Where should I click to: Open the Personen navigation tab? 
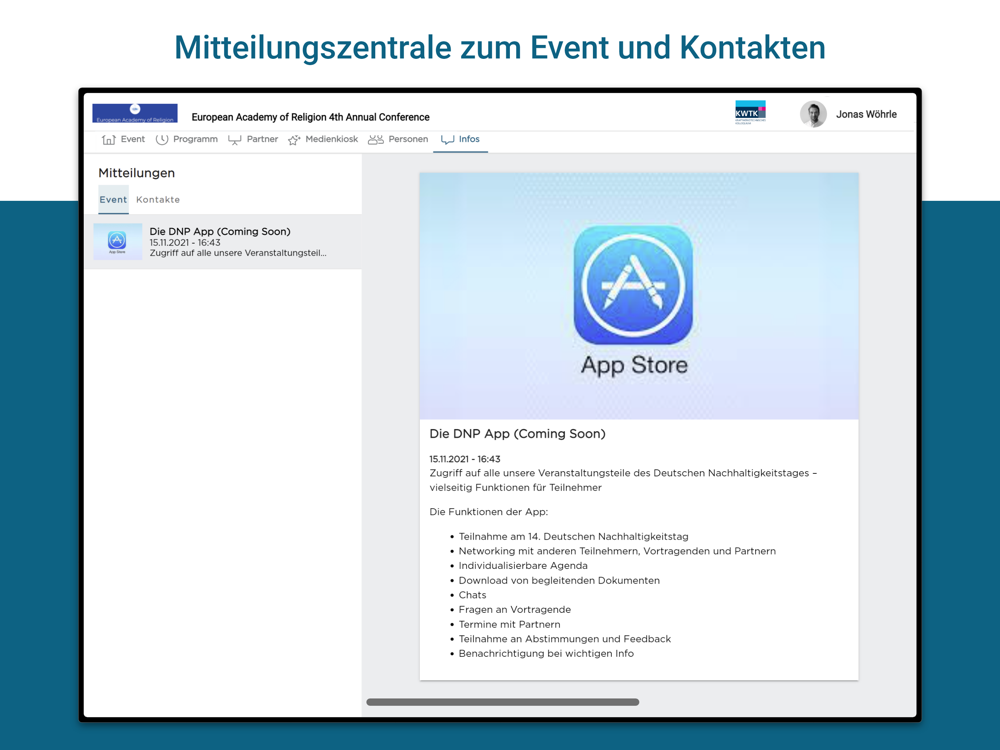pyautogui.click(x=398, y=140)
